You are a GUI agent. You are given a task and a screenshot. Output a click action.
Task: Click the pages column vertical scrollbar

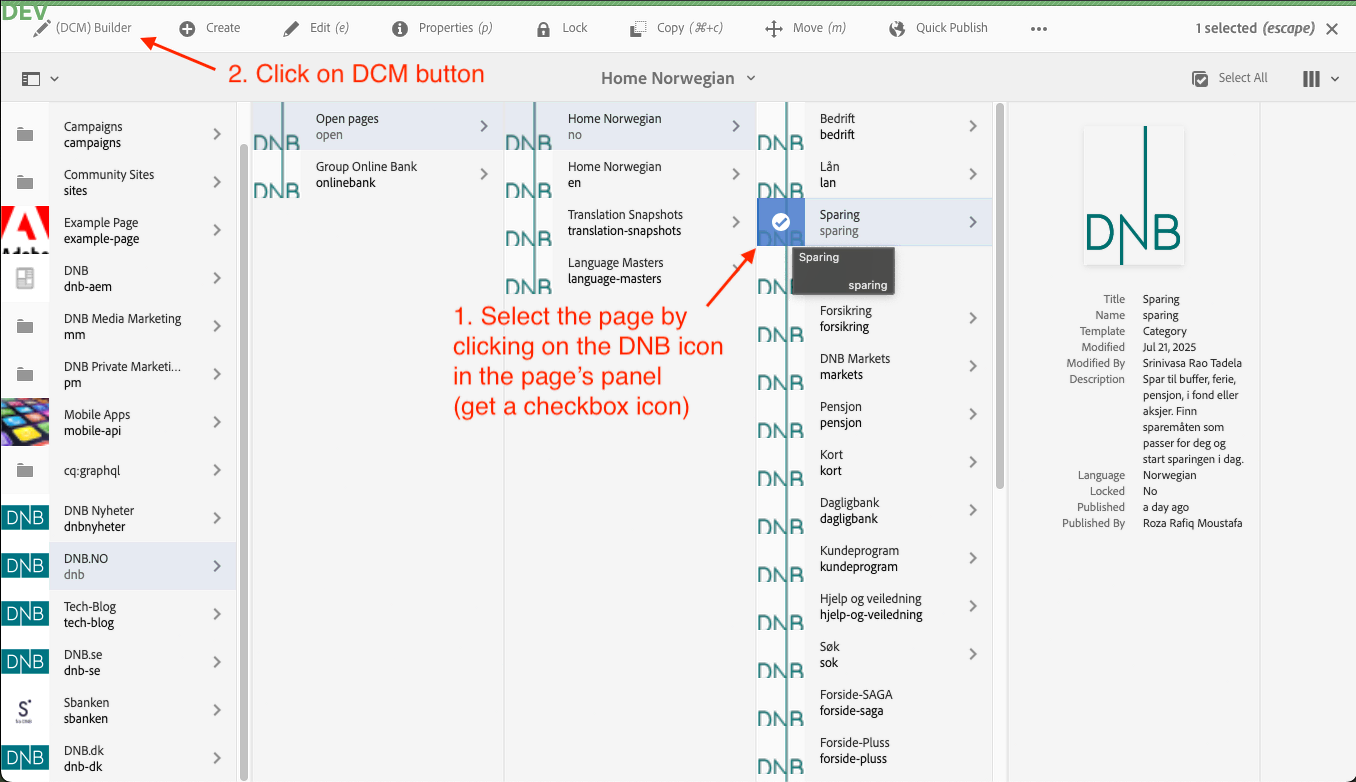click(x=999, y=300)
